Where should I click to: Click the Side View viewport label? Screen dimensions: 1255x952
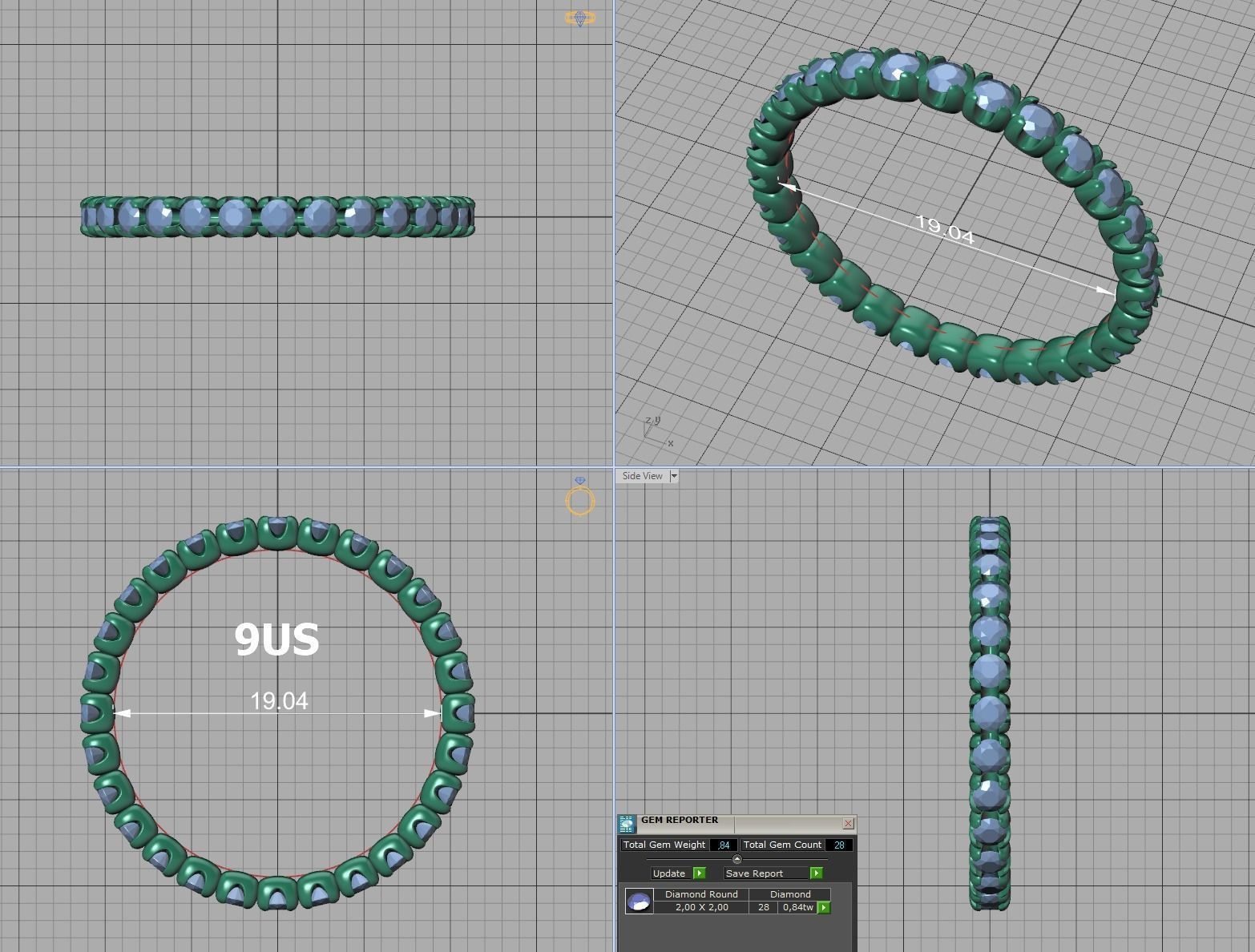point(643,476)
